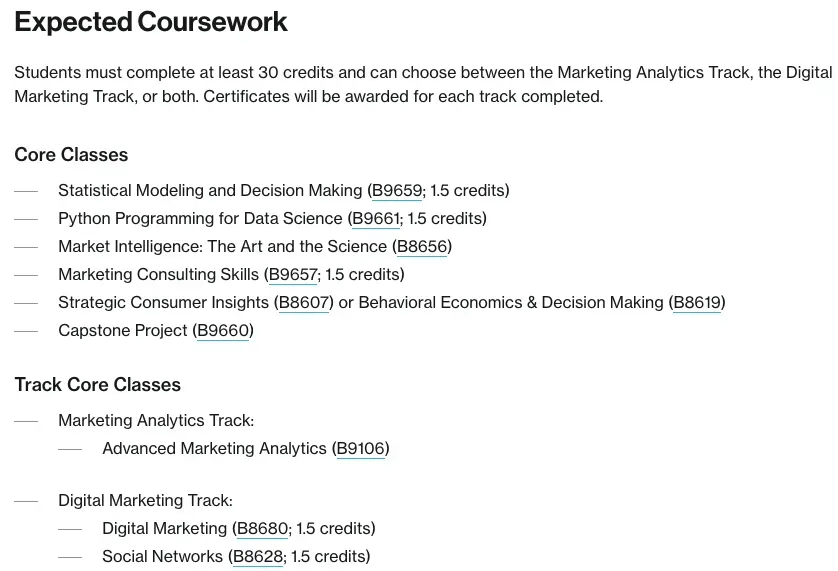Image resolution: width=838 pixels, height=571 pixels.
Task: Click the Capstone Project course name
Action: click(x=123, y=330)
